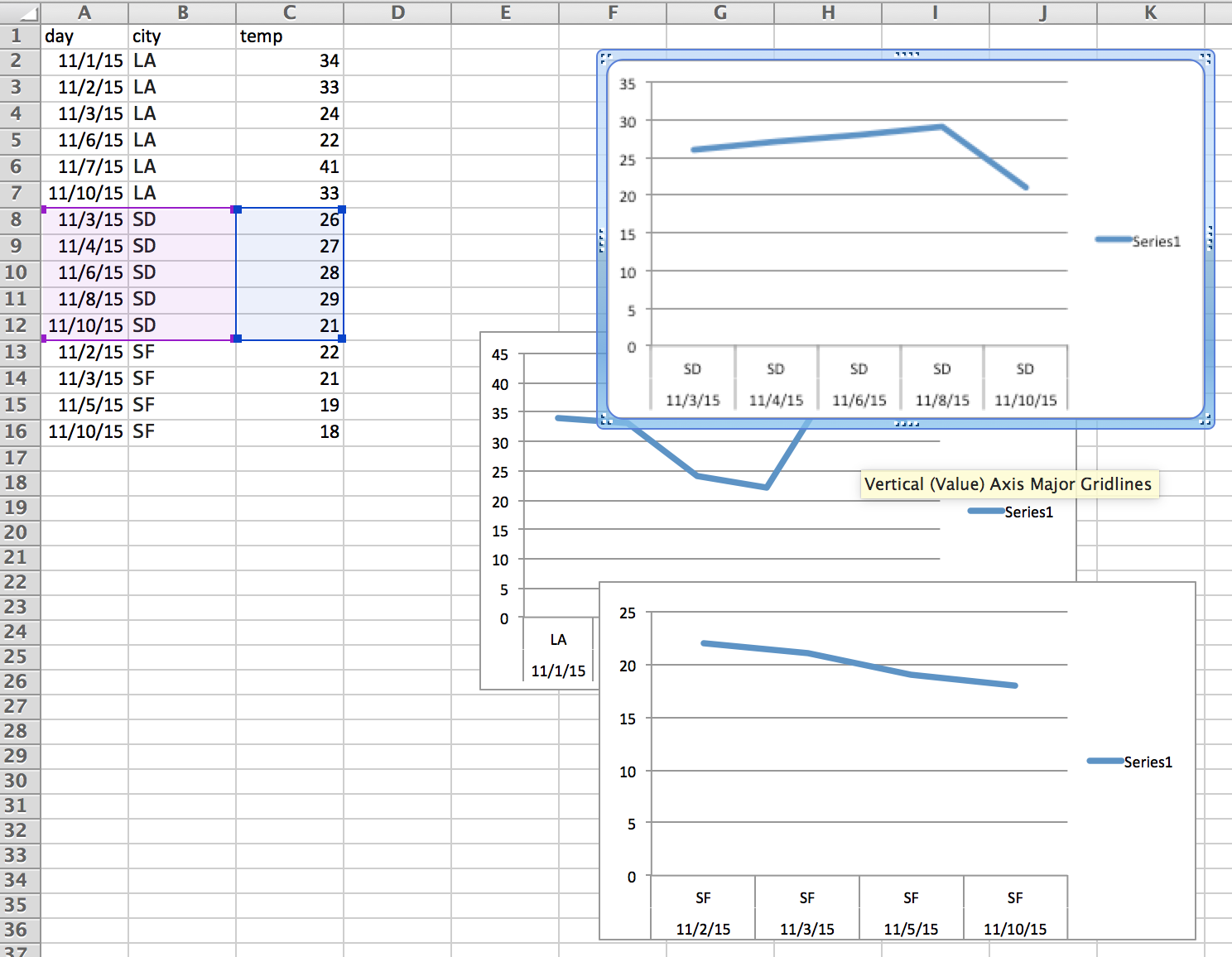Click the value 35 on SD chart axis
Viewport: 1232px width, 957px height.
click(628, 84)
